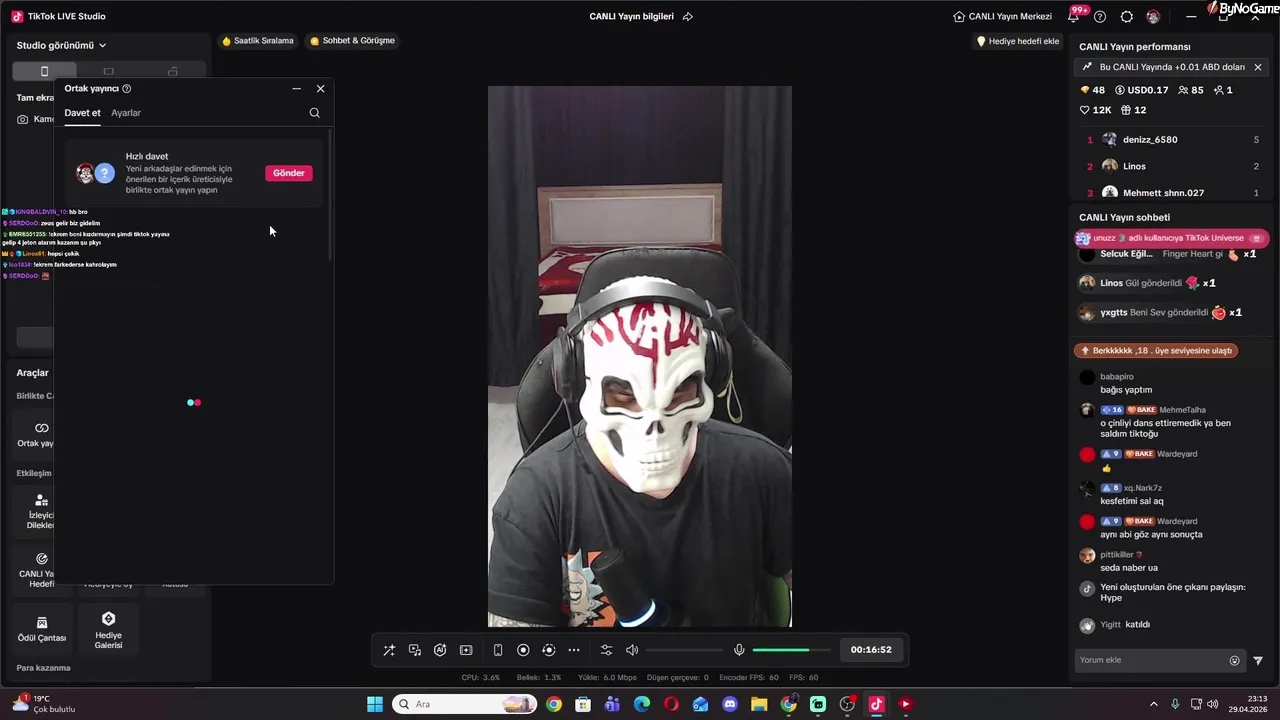
Task: Click the taskbar Ara search box
Action: 464,704
